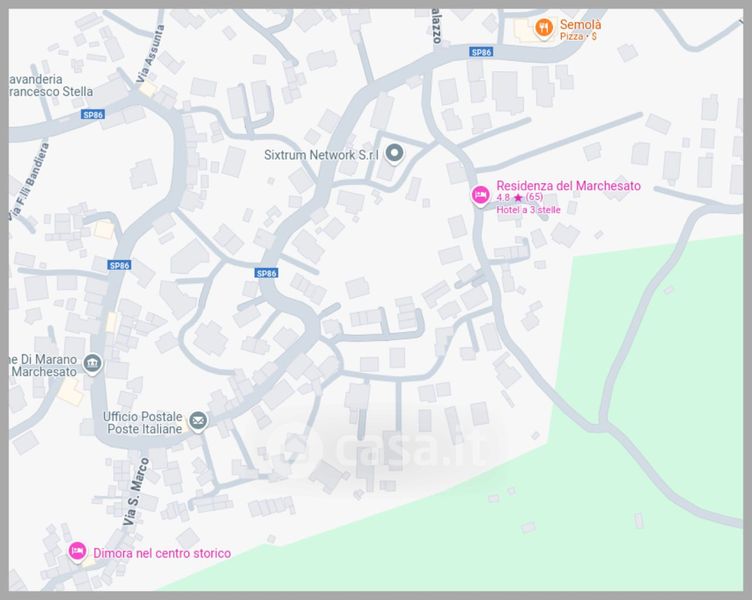Open the Residenza del Marchesato name label

[568, 186]
